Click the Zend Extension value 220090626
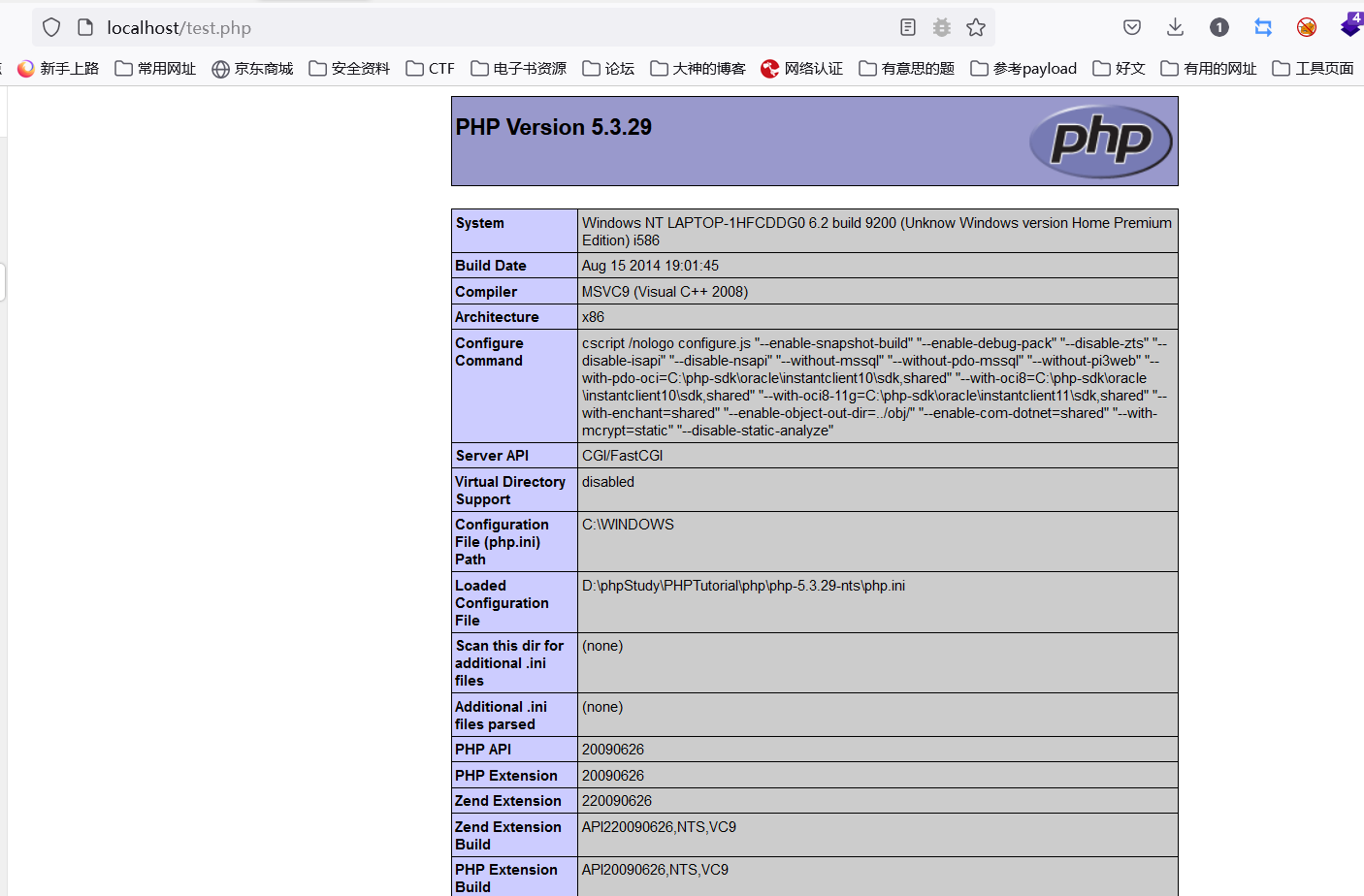The height and width of the screenshot is (896, 1364). 617,801
